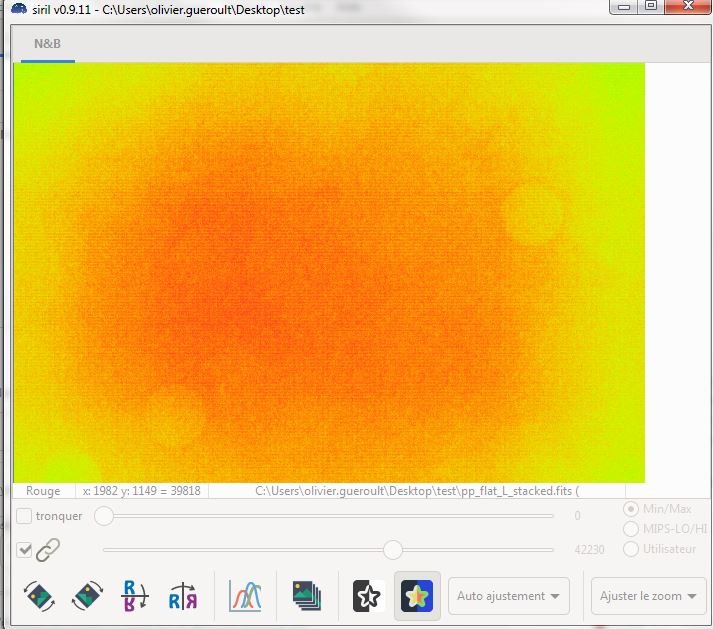
Task: Open the histogram tool icon
Action: pyautogui.click(x=245, y=596)
